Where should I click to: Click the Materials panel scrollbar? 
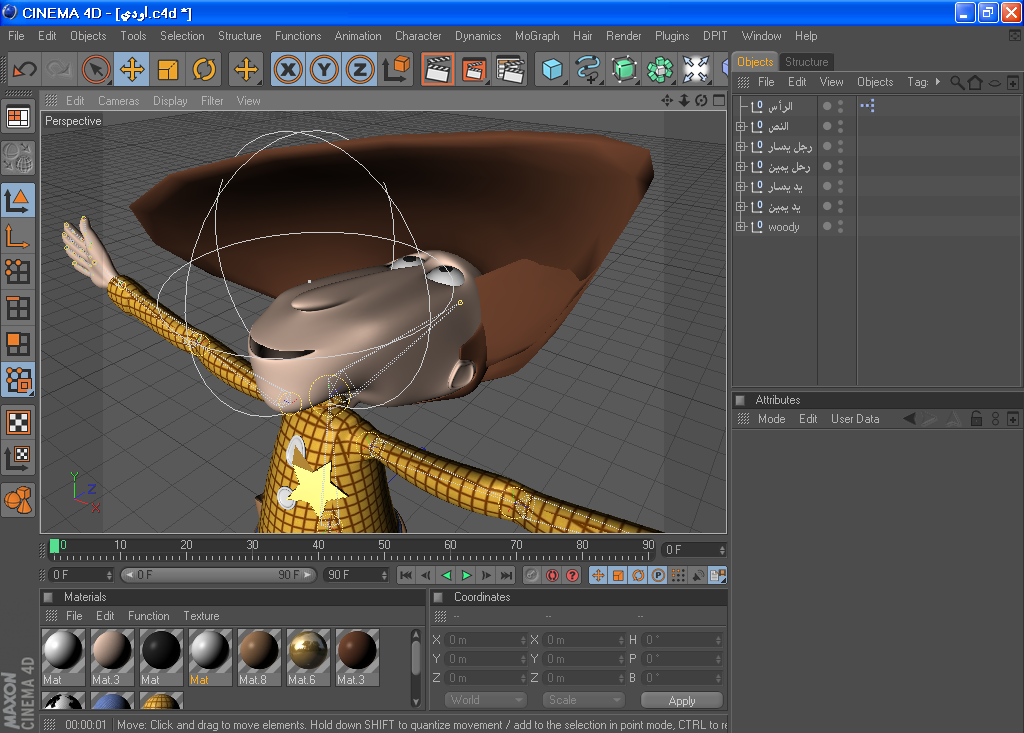click(416, 668)
